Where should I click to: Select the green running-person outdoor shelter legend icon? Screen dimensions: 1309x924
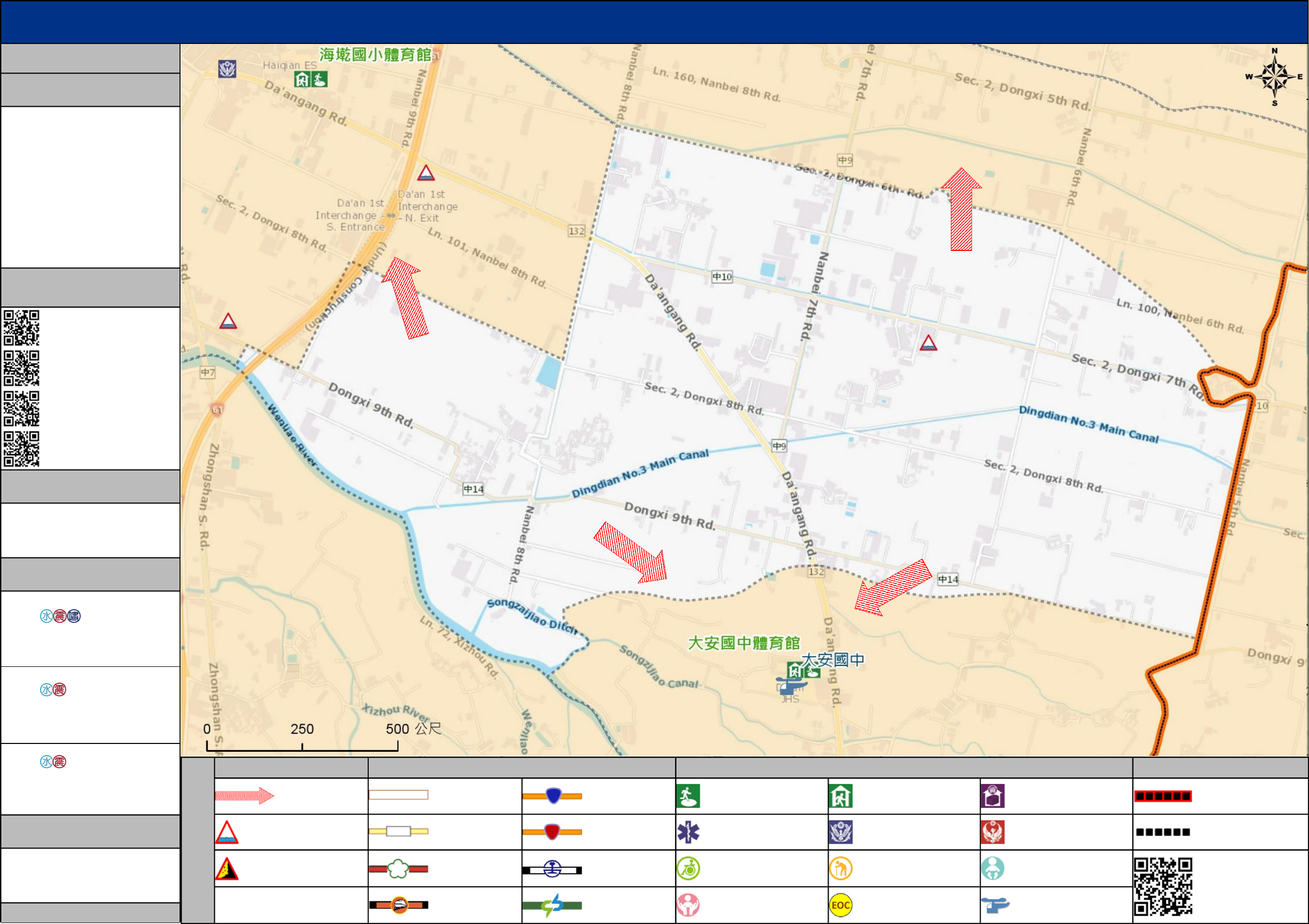688,796
